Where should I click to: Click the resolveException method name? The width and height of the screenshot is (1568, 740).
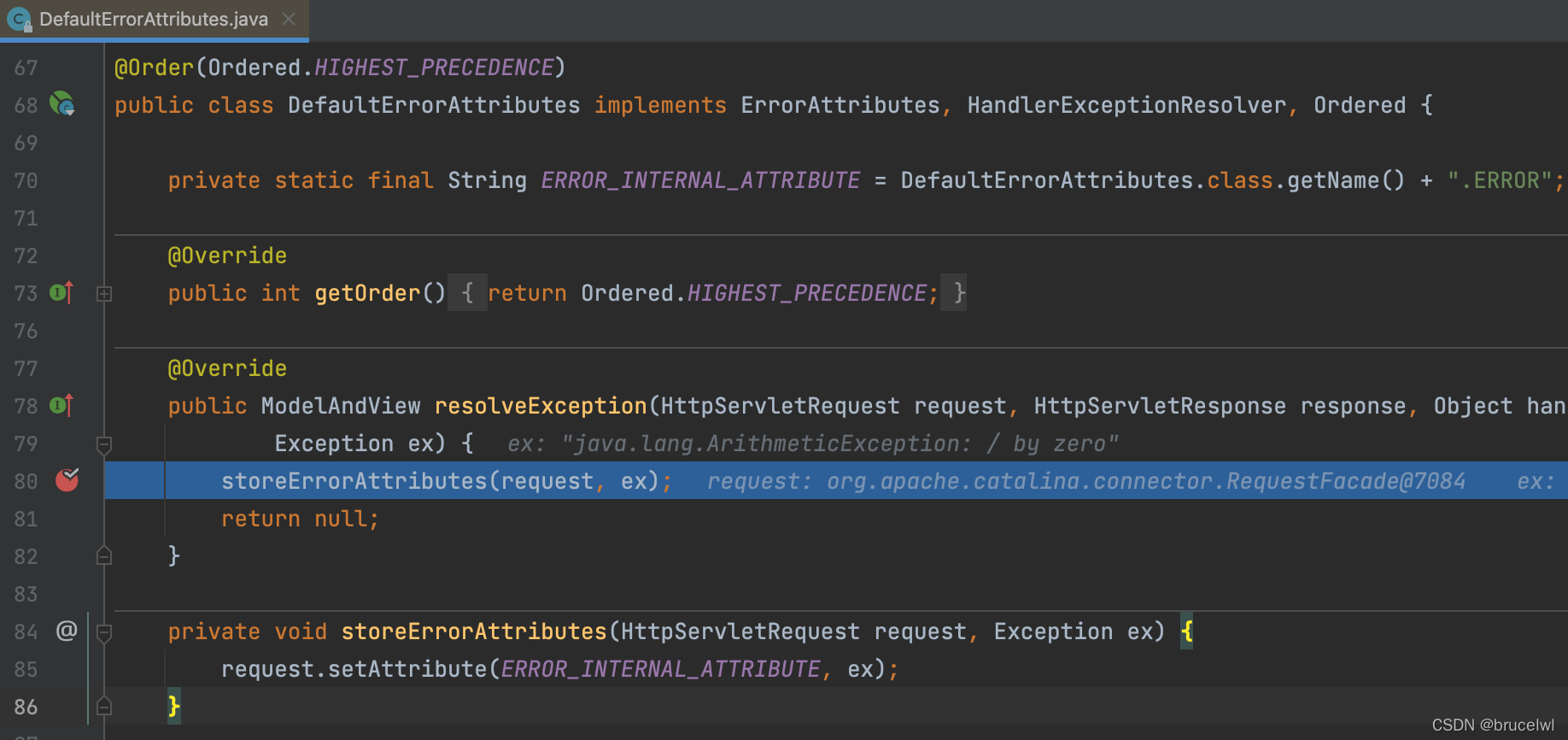click(541, 406)
